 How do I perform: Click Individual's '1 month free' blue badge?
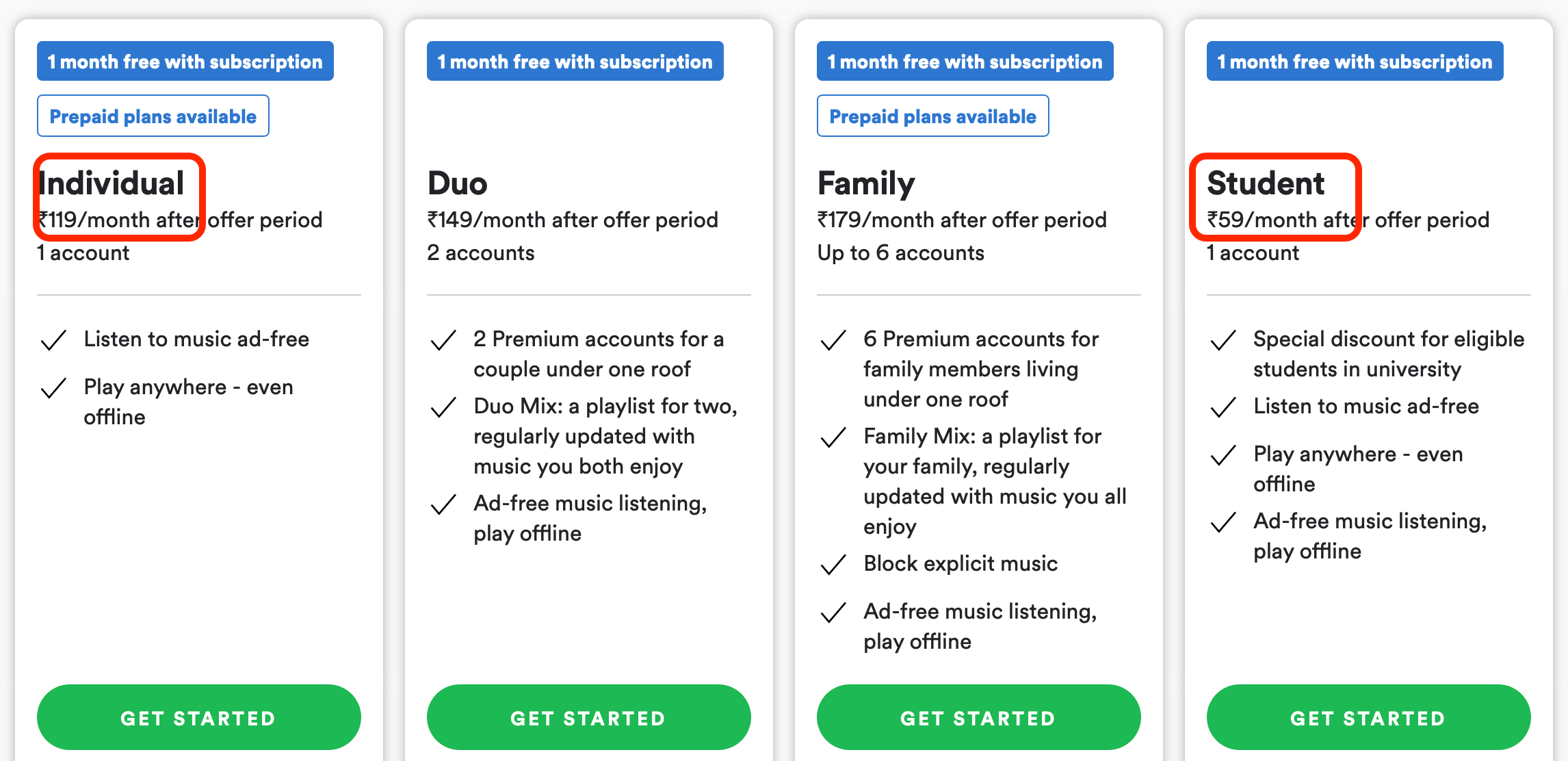click(185, 61)
